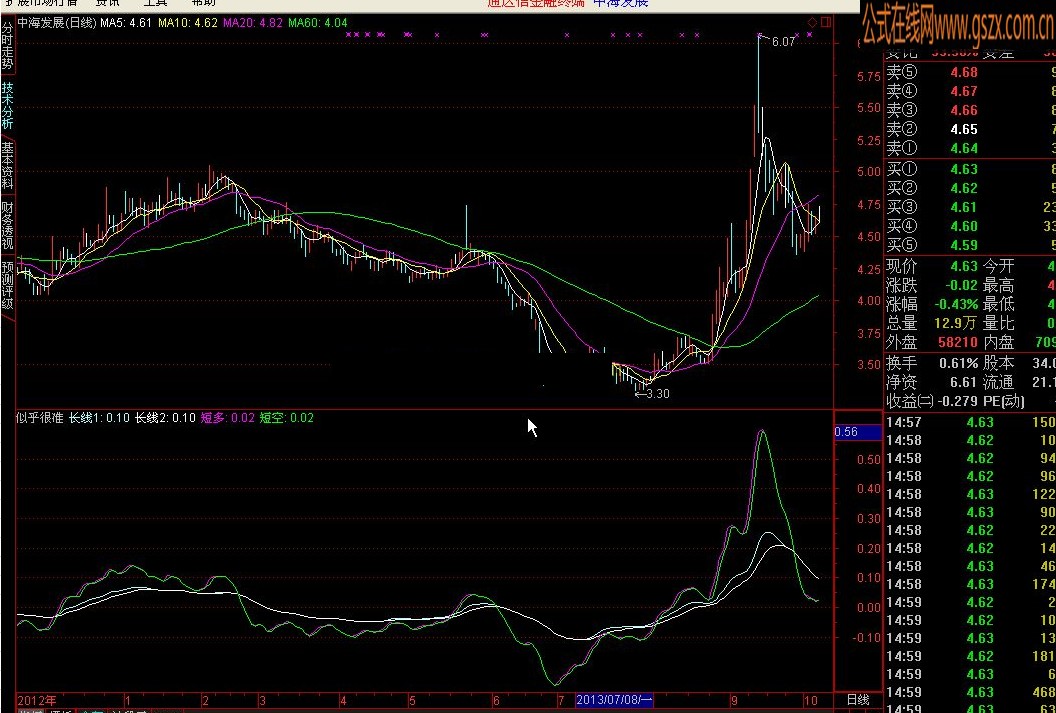Click the 短空: 0.02 label

tap(287, 418)
